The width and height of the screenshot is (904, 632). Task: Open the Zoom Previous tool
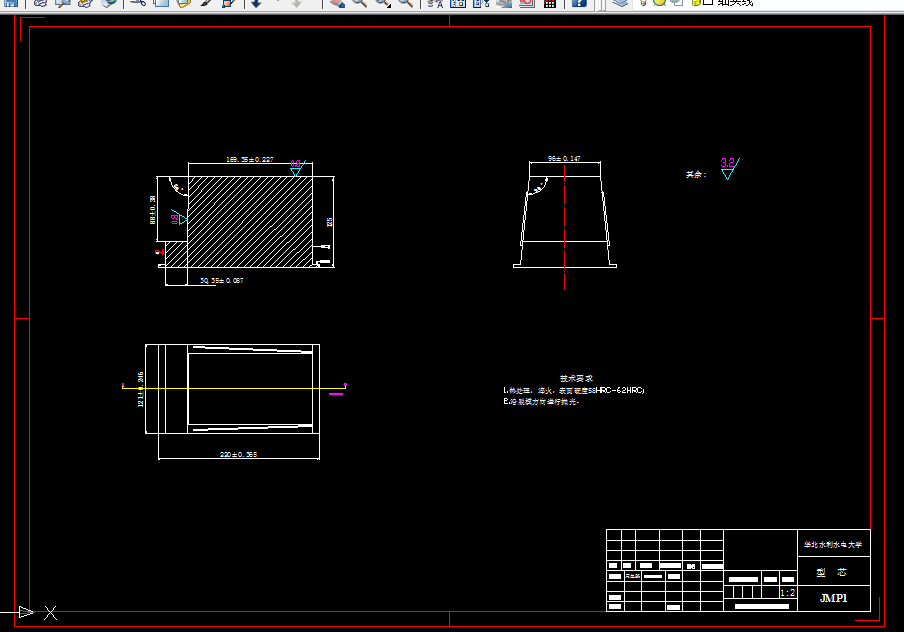[406, 3]
